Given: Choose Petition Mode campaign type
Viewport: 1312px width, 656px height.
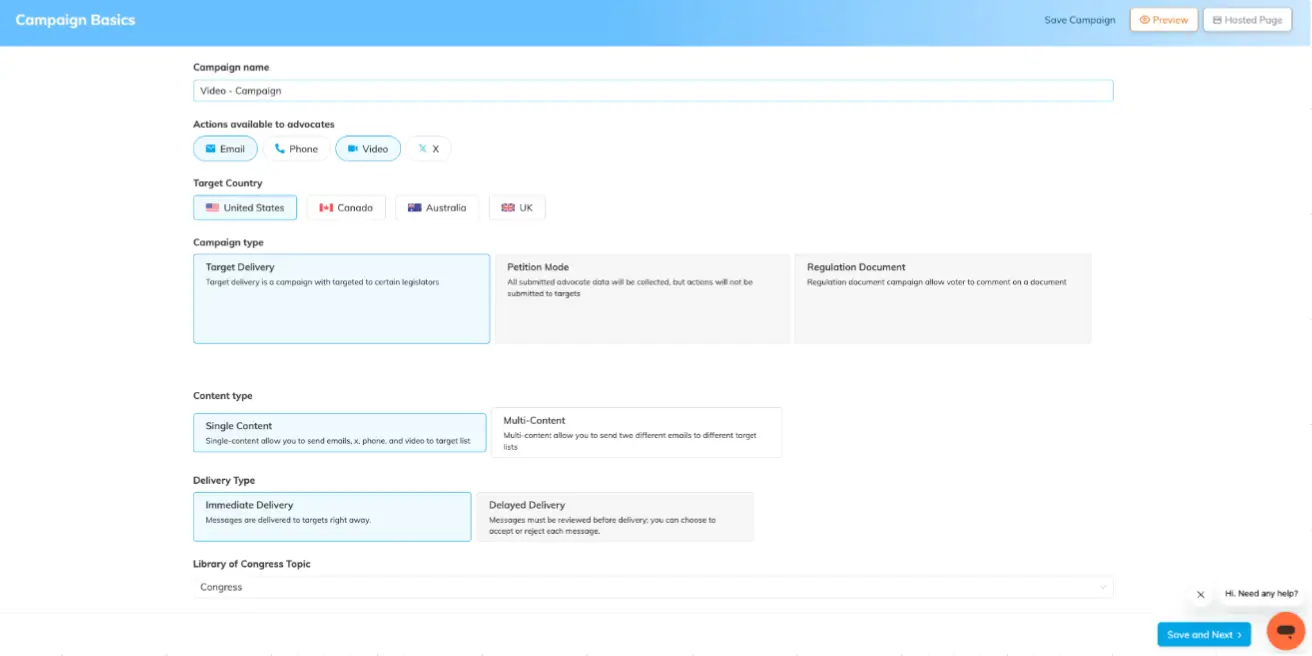Looking at the screenshot, I should pyautogui.click(x=642, y=298).
